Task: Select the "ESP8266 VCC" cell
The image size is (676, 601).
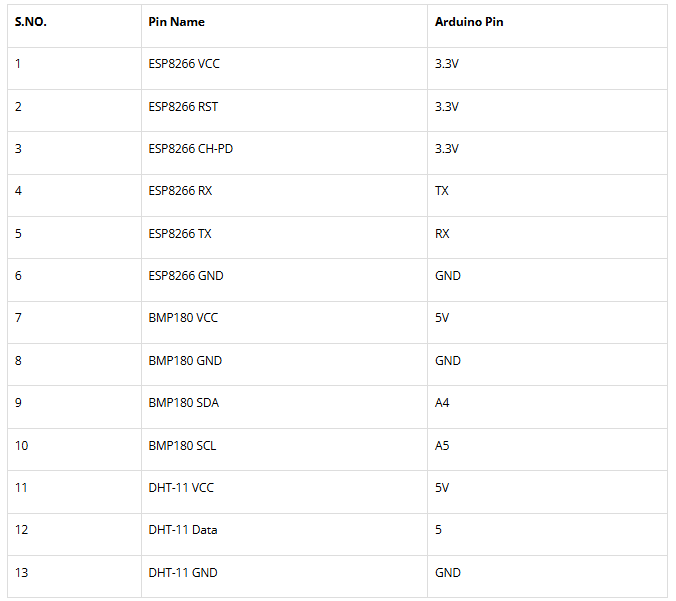Action: click(x=184, y=64)
